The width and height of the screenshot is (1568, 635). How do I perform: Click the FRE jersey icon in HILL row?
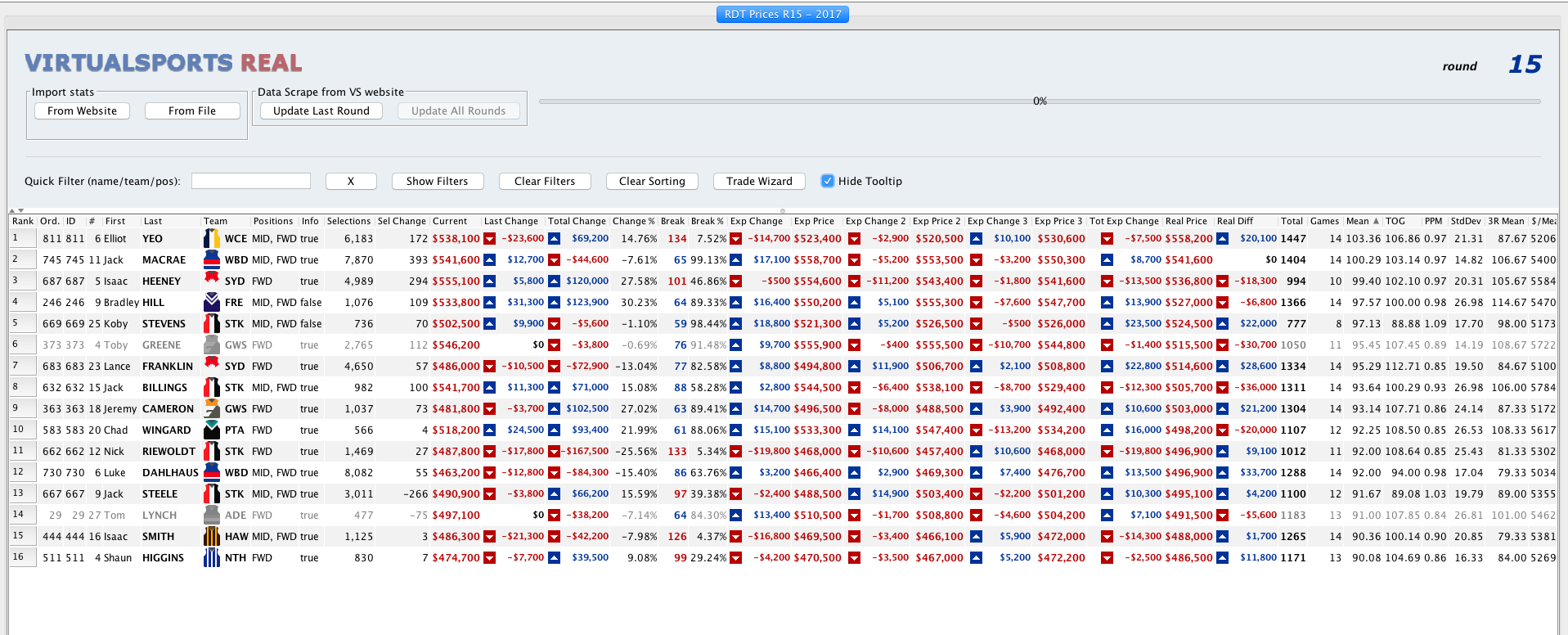[x=212, y=303]
